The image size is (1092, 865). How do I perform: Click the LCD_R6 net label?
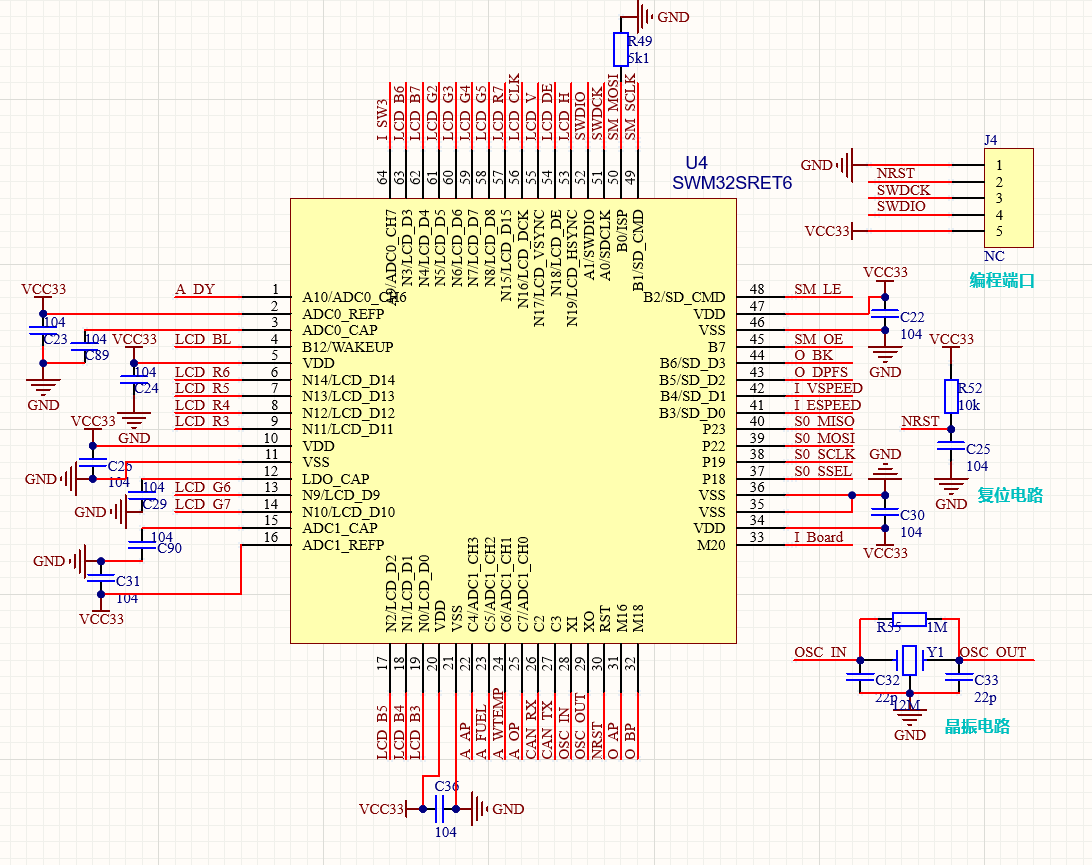coord(202,373)
